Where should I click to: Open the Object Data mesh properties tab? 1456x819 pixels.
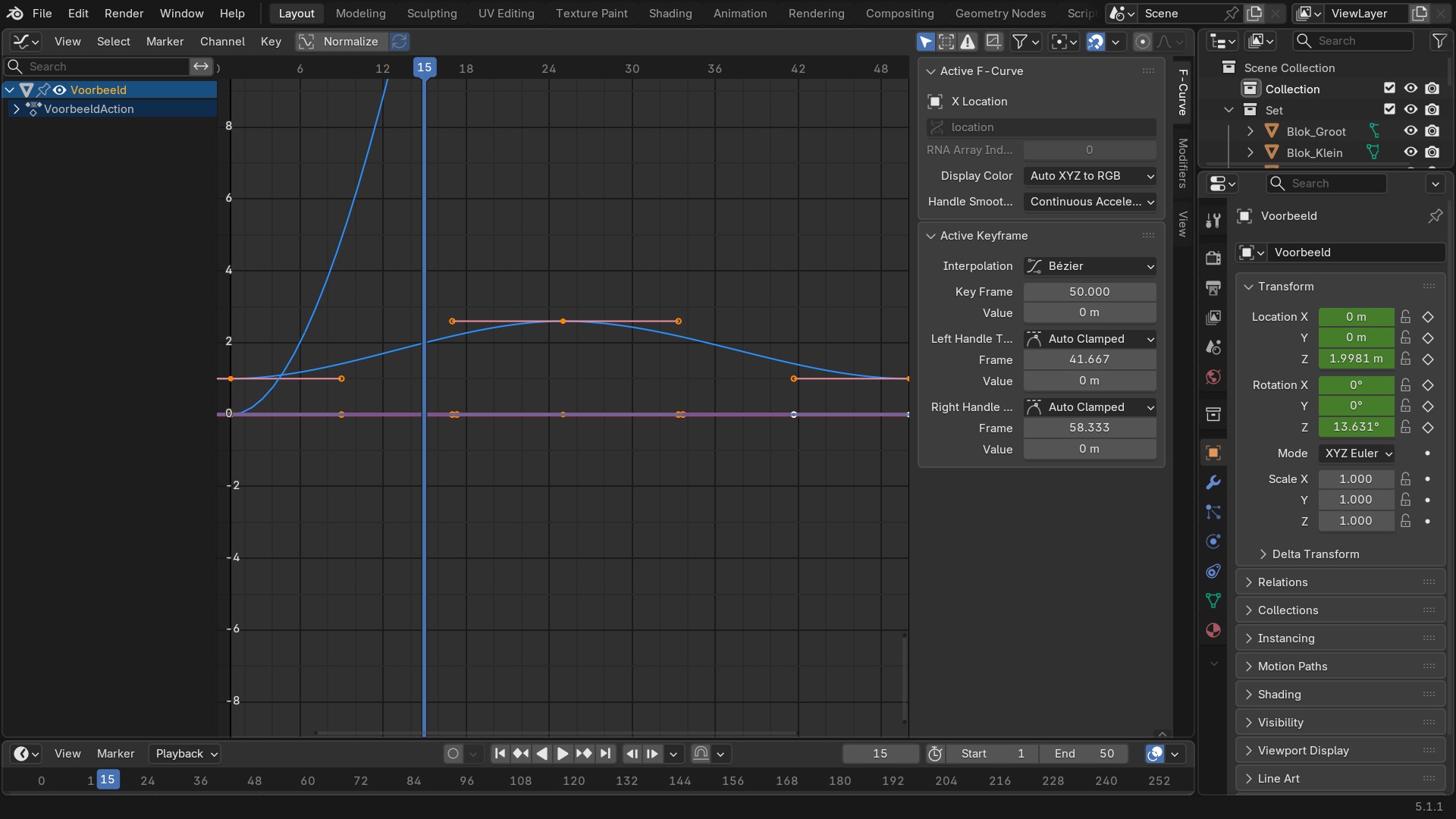(1213, 601)
